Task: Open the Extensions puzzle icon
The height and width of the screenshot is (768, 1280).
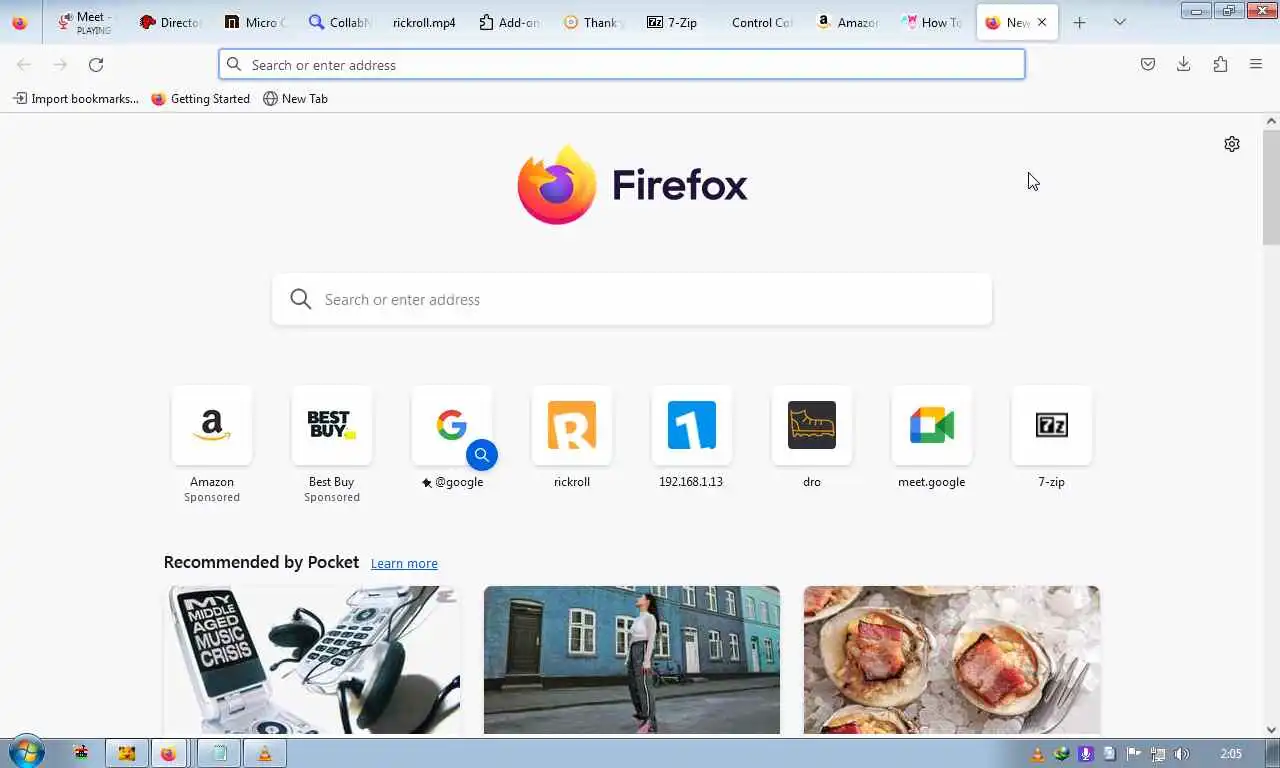Action: (1220, 64)
